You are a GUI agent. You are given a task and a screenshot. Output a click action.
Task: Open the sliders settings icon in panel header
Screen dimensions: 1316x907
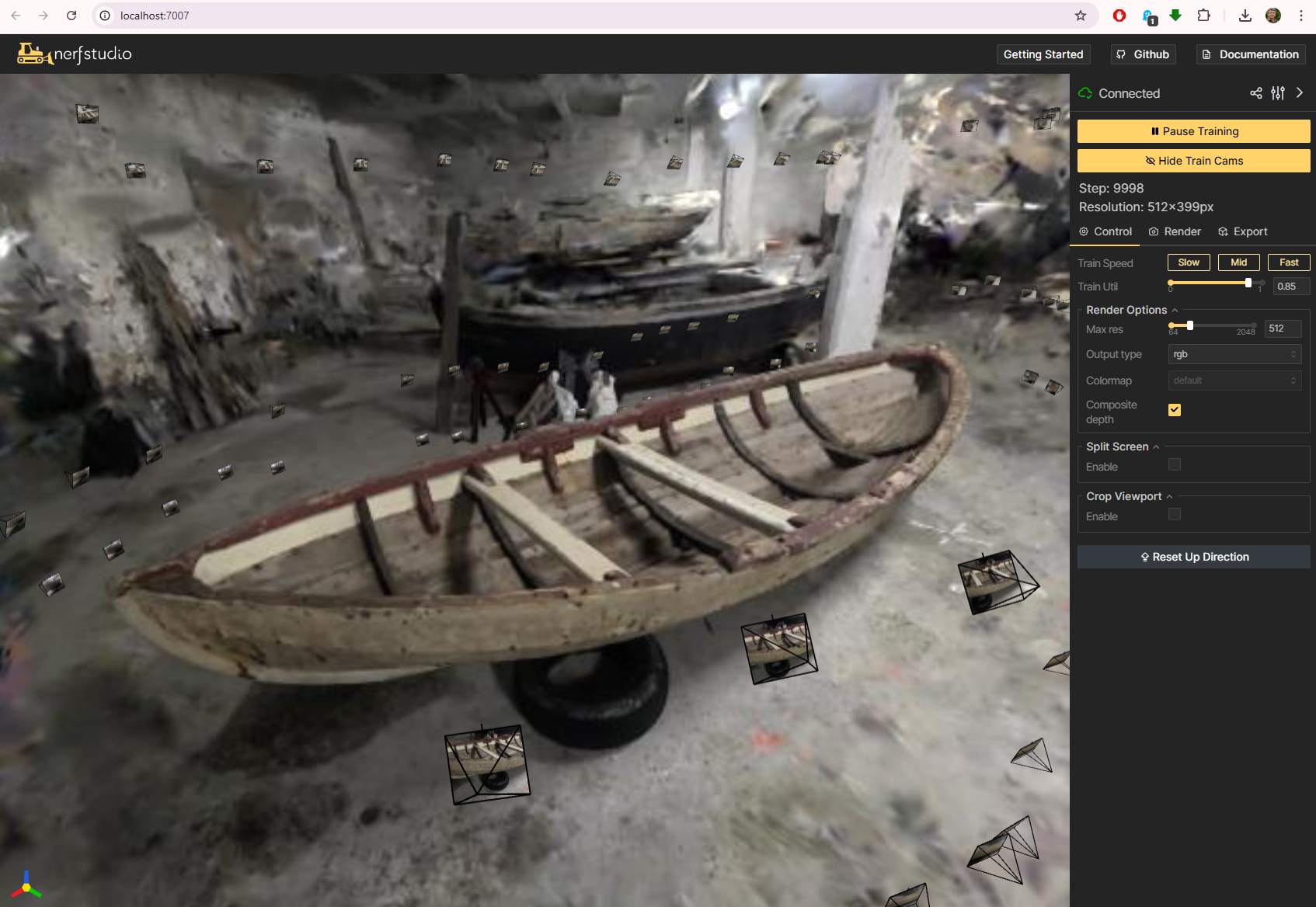1278,93
